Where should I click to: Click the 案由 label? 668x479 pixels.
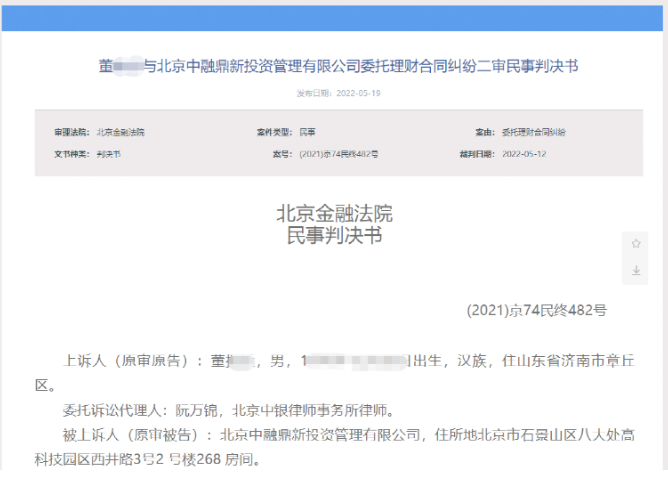coord(485,133)
